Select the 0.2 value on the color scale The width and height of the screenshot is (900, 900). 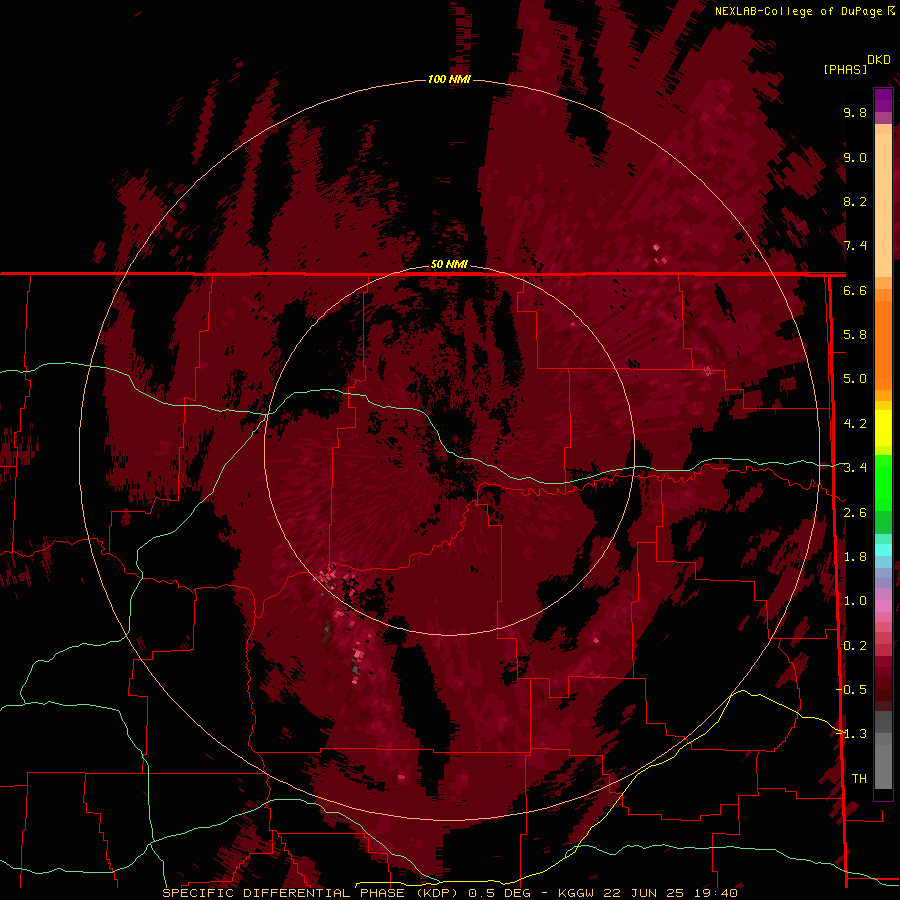pyautogui.click(x=855, y=646)
